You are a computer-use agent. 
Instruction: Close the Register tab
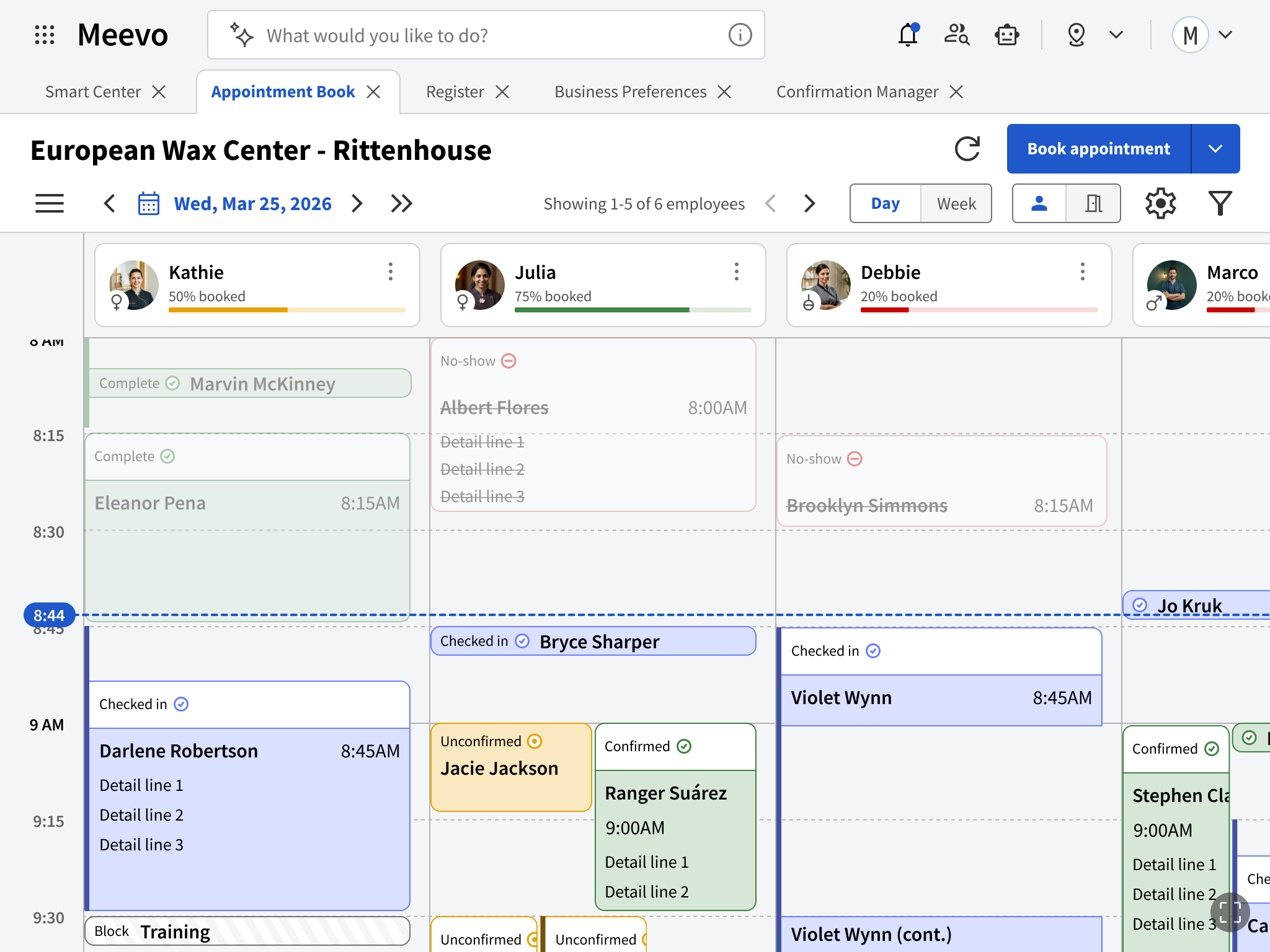point(503,92)
